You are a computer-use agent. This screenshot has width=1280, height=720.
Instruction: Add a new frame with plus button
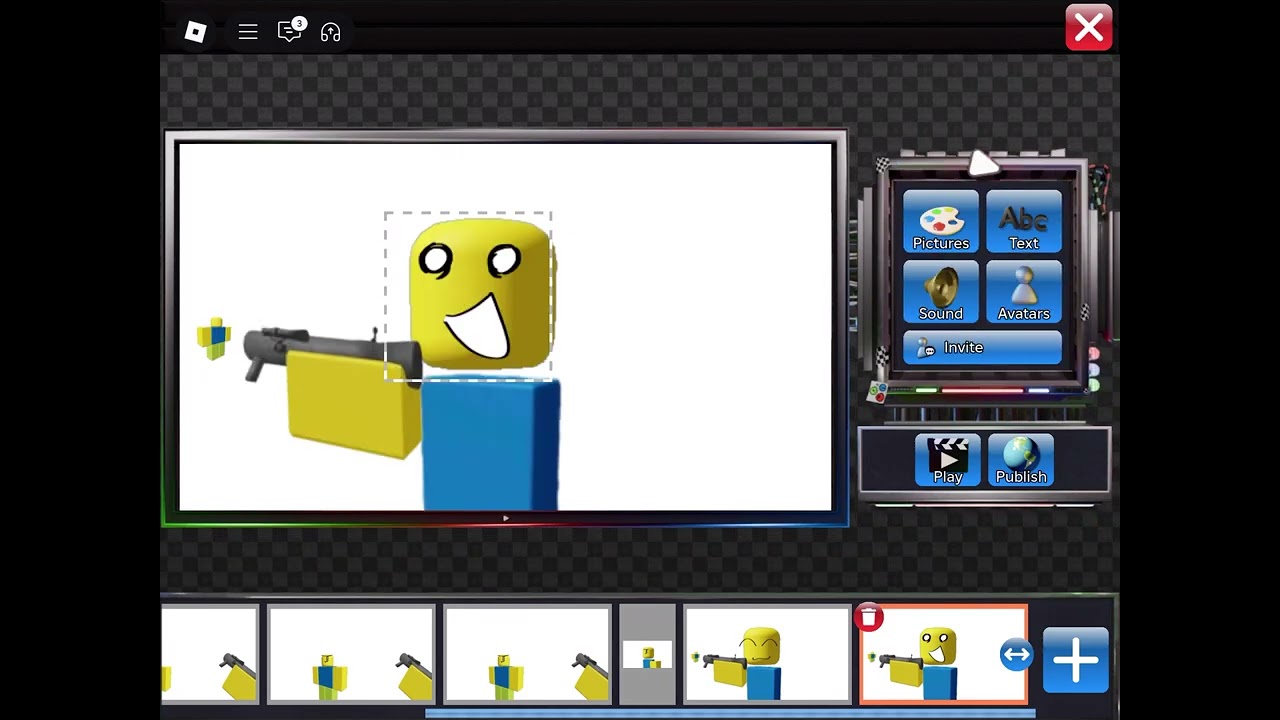[x=1076, y=660]
